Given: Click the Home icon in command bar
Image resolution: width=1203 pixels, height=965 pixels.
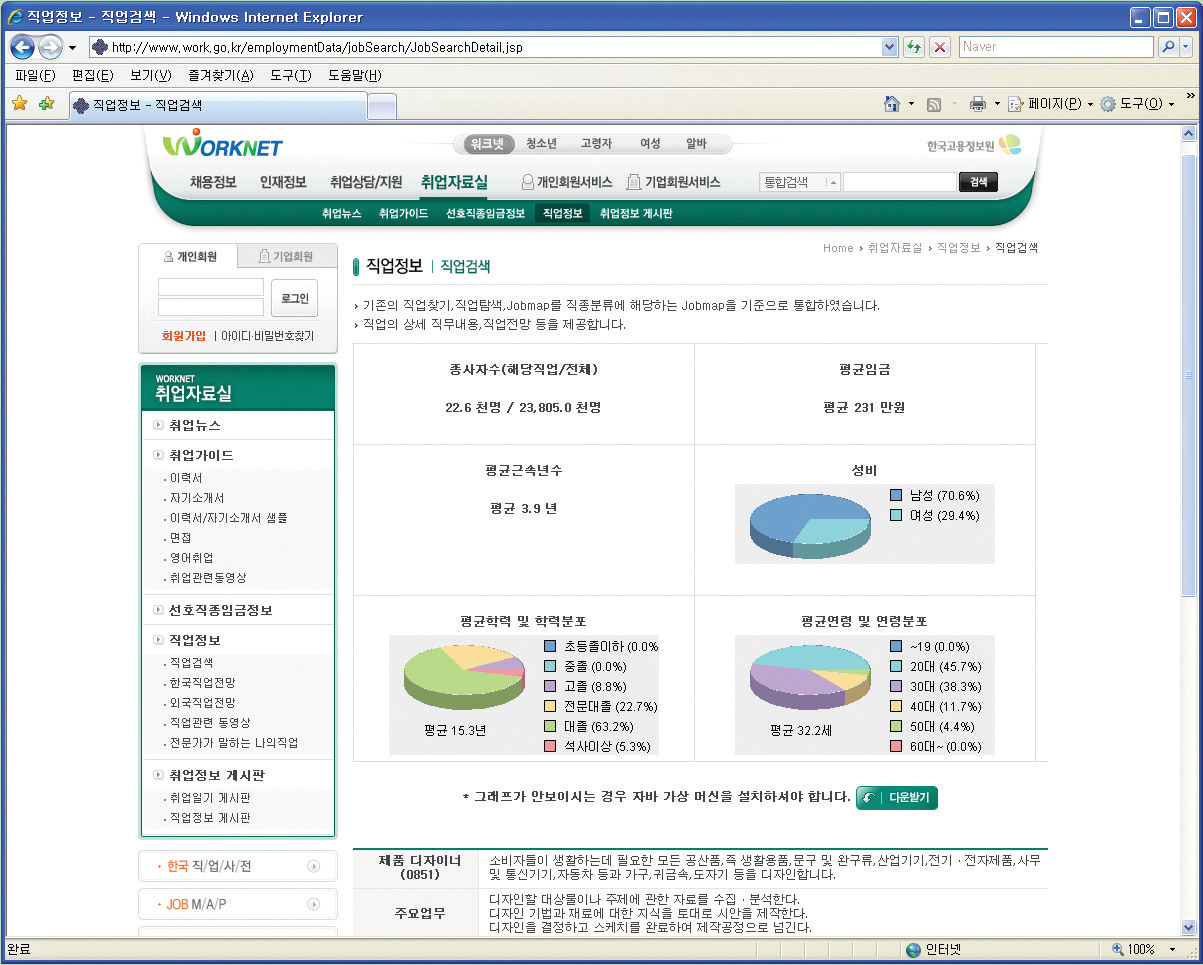Looking at the screenshot, I should 892,104.
